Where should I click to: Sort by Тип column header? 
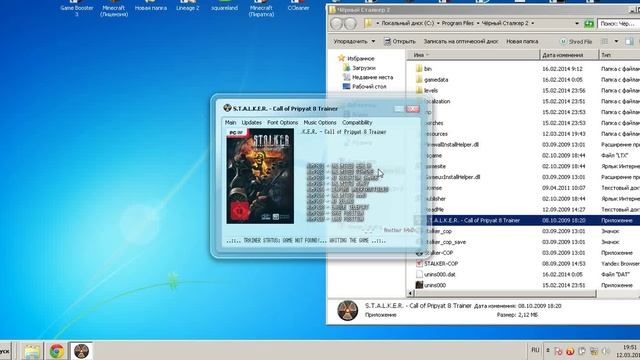pyautogui.click(x=620, y=55)
